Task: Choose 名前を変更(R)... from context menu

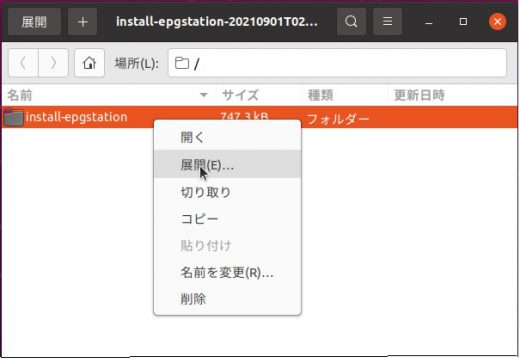Action: (227, 273)
